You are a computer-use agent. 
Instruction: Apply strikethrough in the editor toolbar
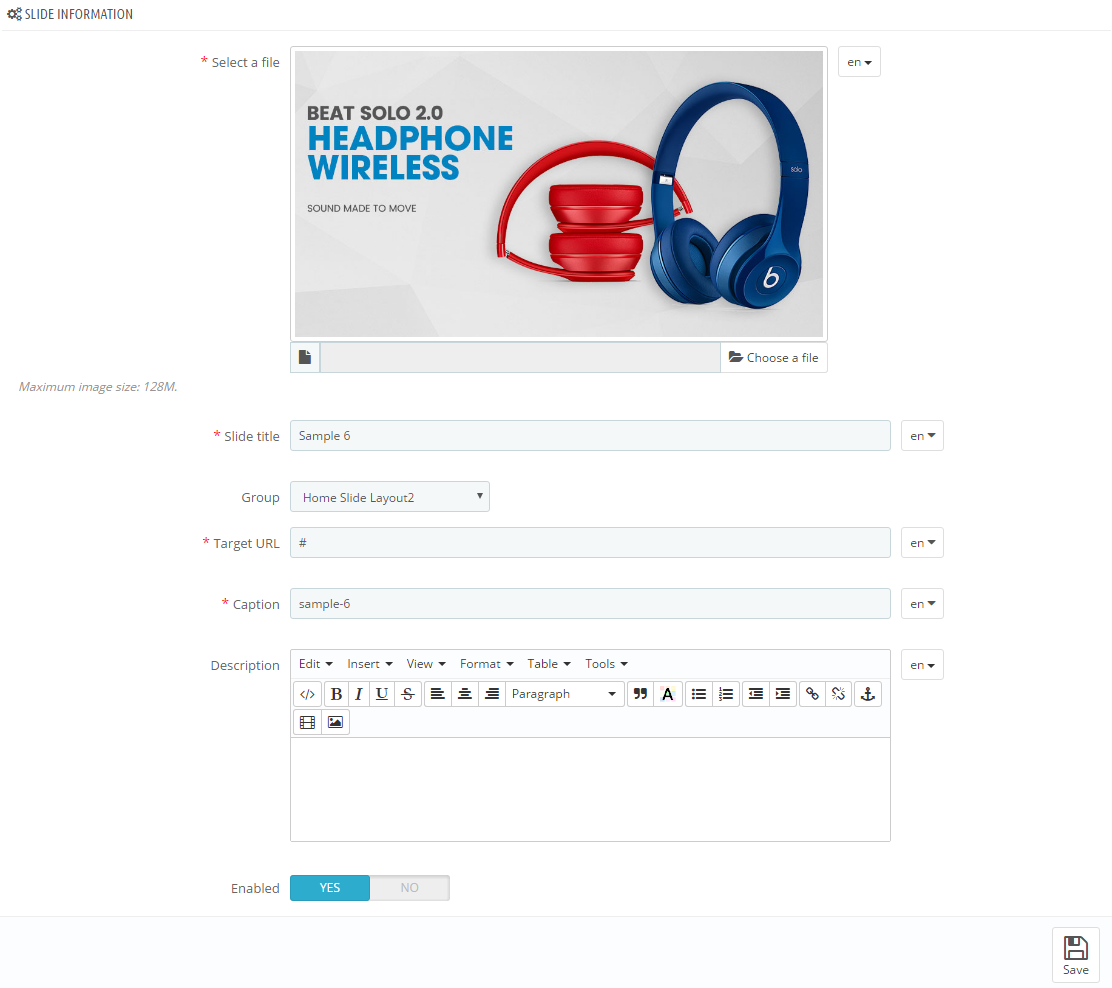point(408,694)
